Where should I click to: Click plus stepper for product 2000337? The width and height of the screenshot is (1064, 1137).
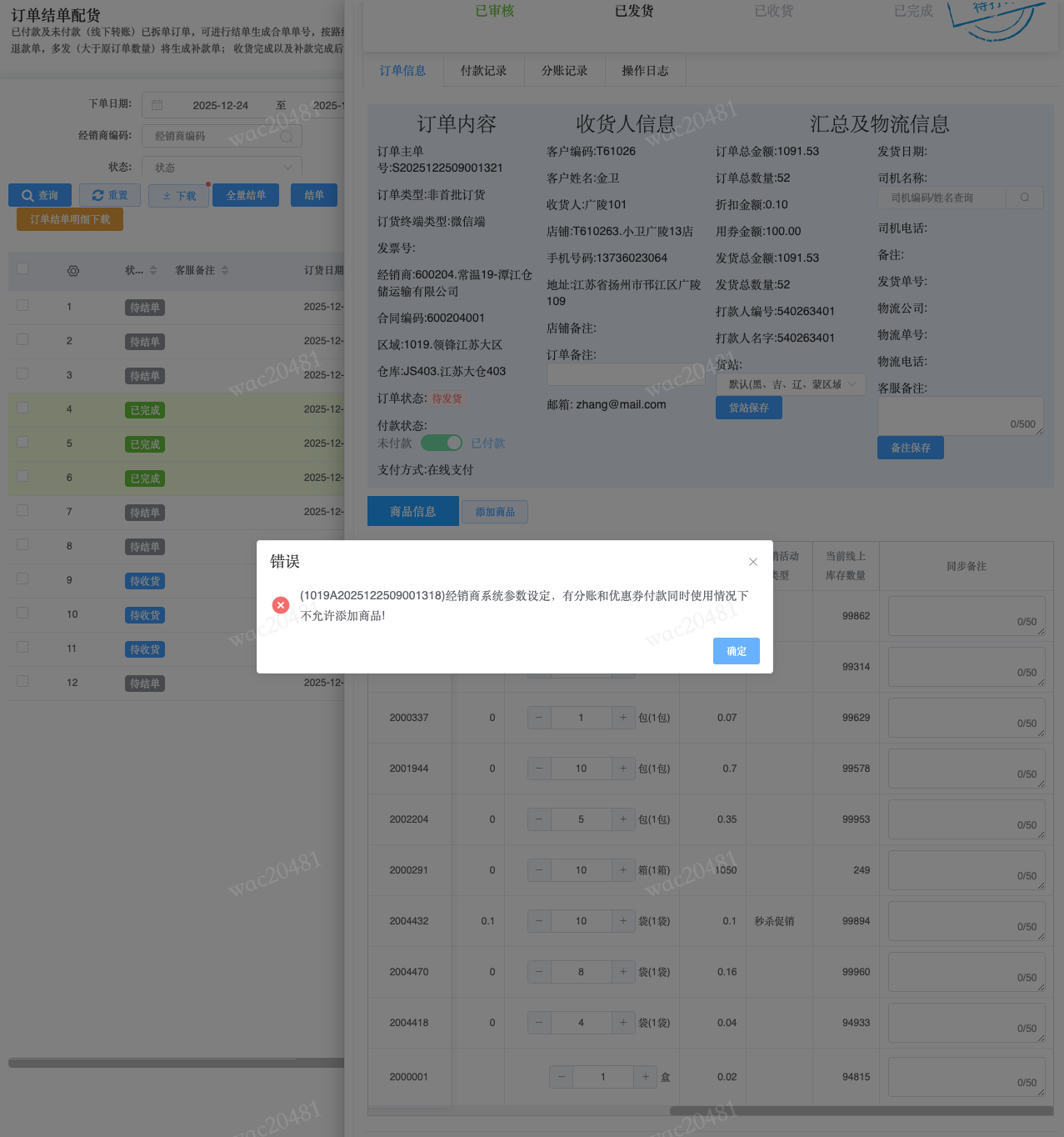[623, 718]
